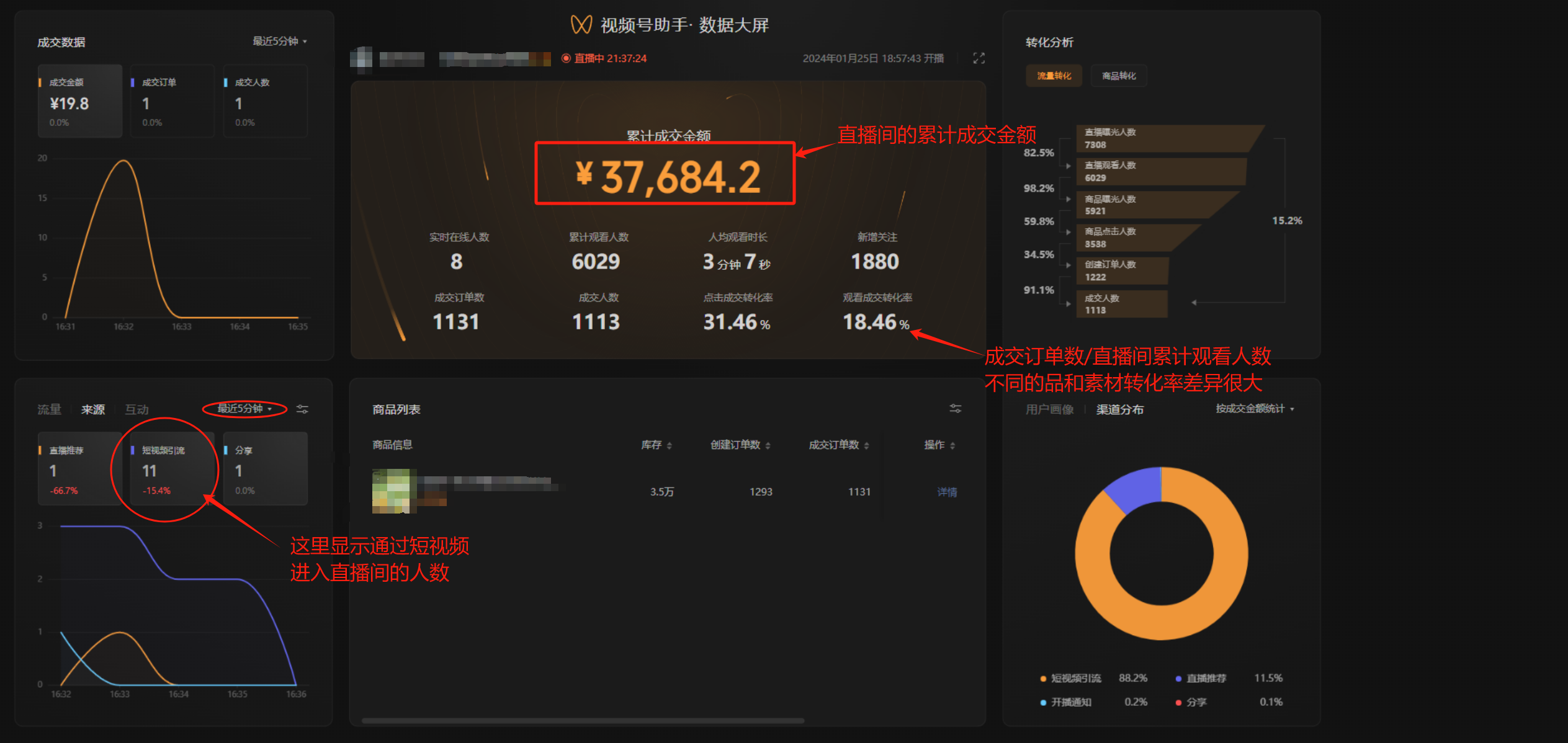Viewport: 1568px width, 743px height.
Task: Click the cumulative amount ¥37,684.2
Action: point(668,177)
